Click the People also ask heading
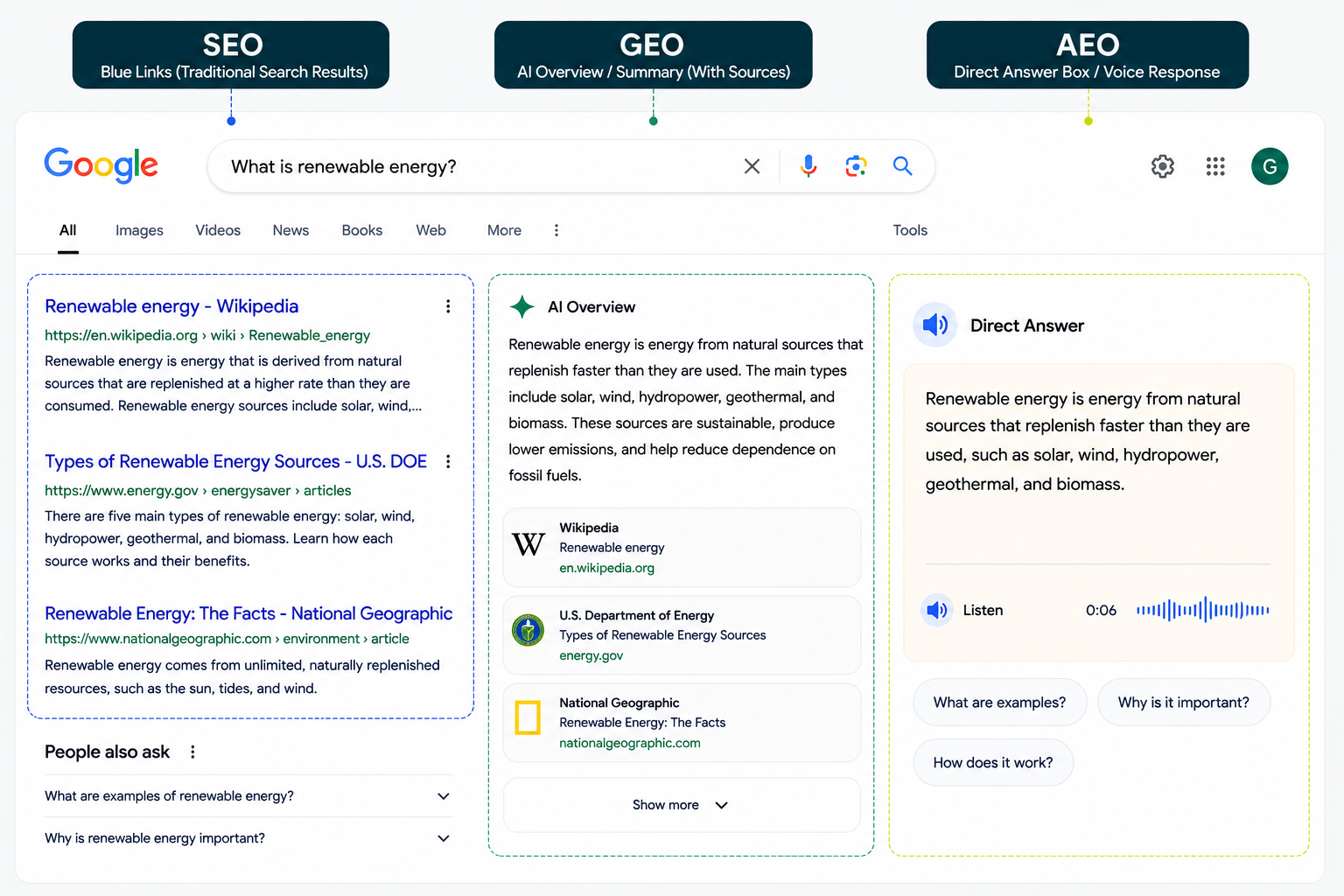Screen dimensions: 1344x896 tap(107, 752)
